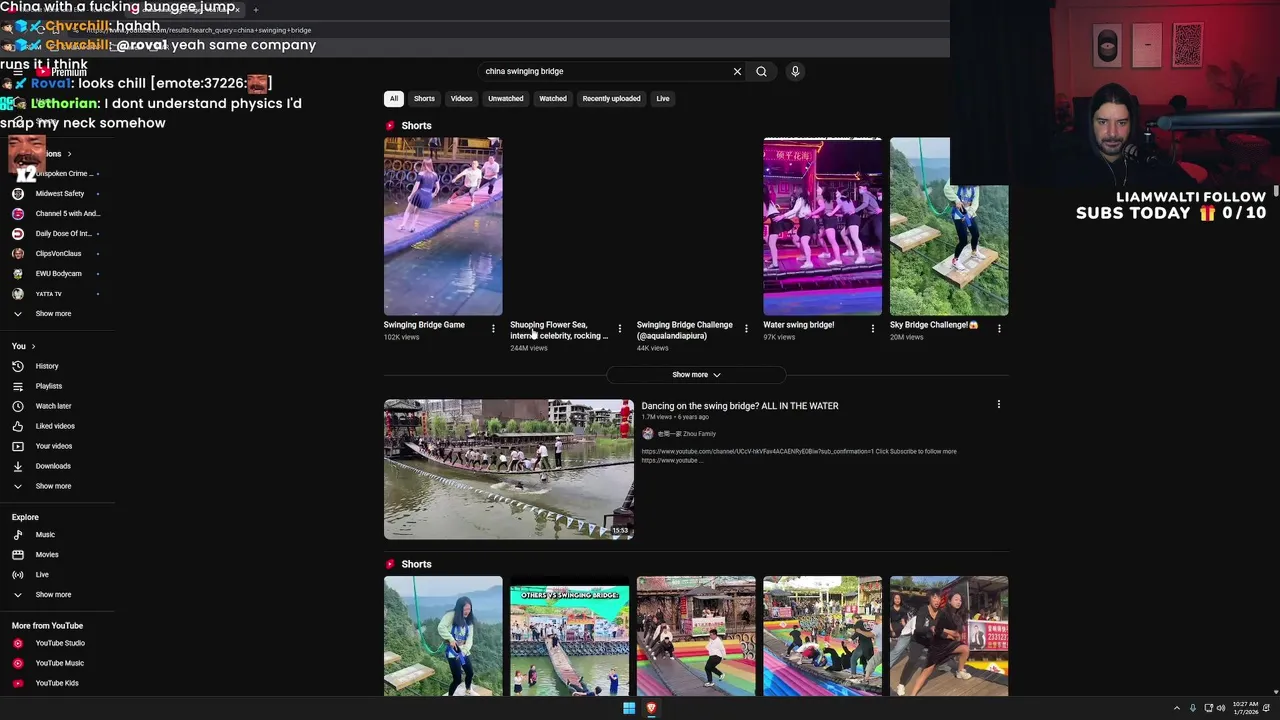
Task: Open Channel 5 with And... subscription
Action: point(68,214)
